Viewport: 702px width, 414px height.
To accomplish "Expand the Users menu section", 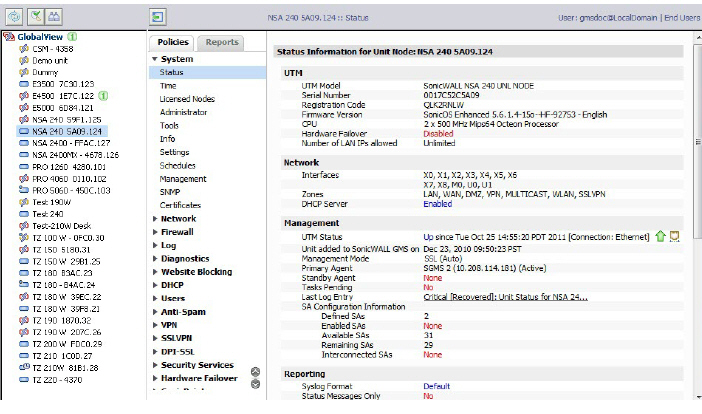I will [x=155, y=298].
